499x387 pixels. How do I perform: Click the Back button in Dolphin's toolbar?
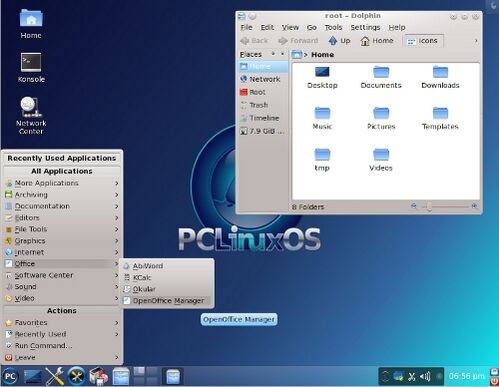tap(254, 41)
